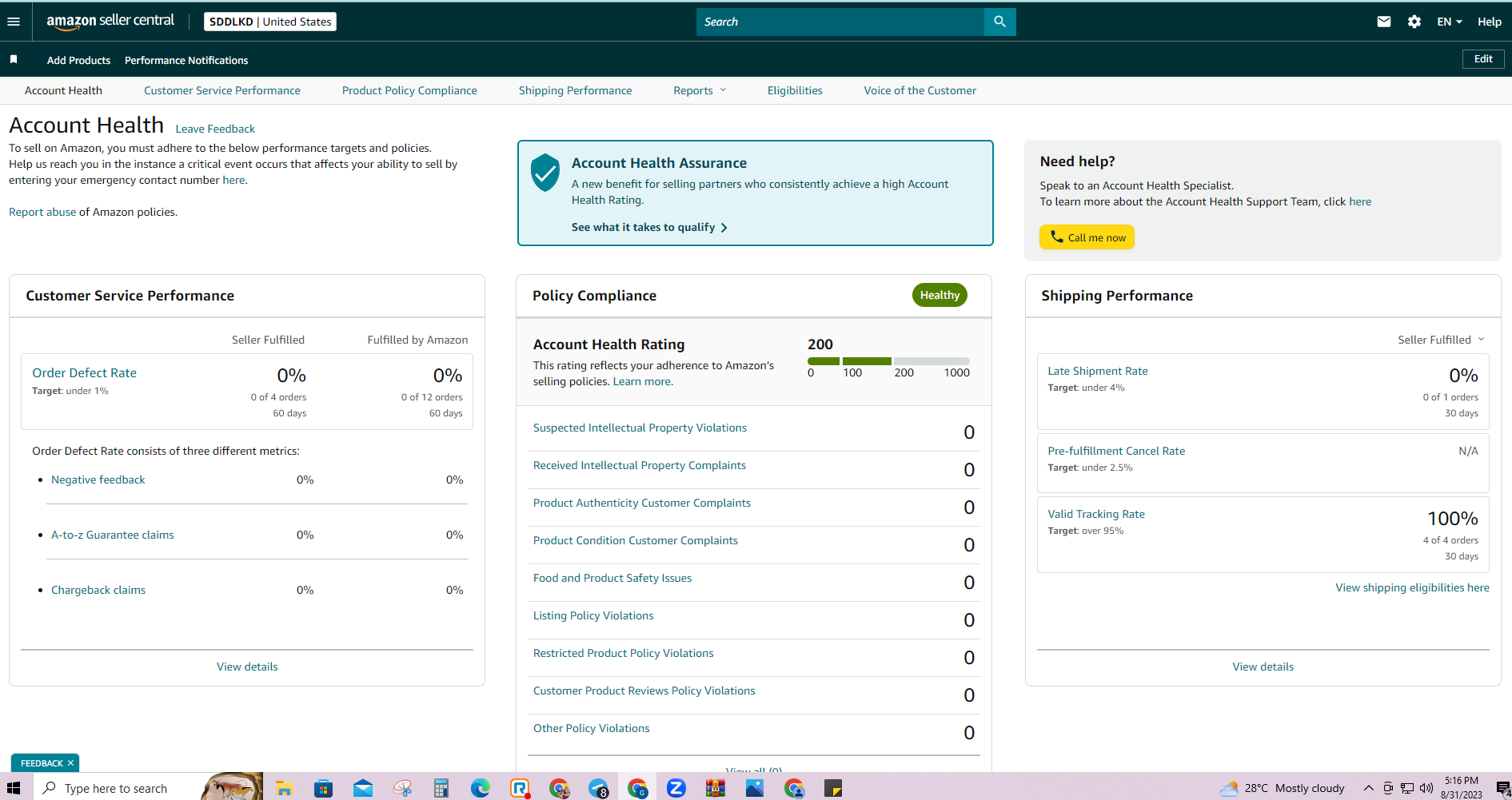Launch Microsoft Edge from the taskbar

coord(481,788)
